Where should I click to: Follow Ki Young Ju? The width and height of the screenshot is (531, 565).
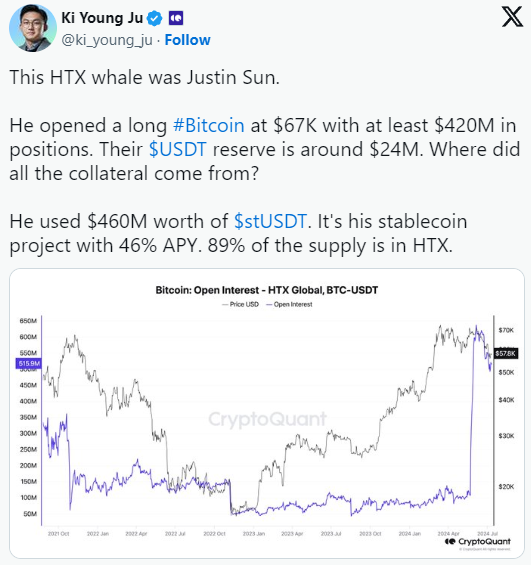coord(187,40)
